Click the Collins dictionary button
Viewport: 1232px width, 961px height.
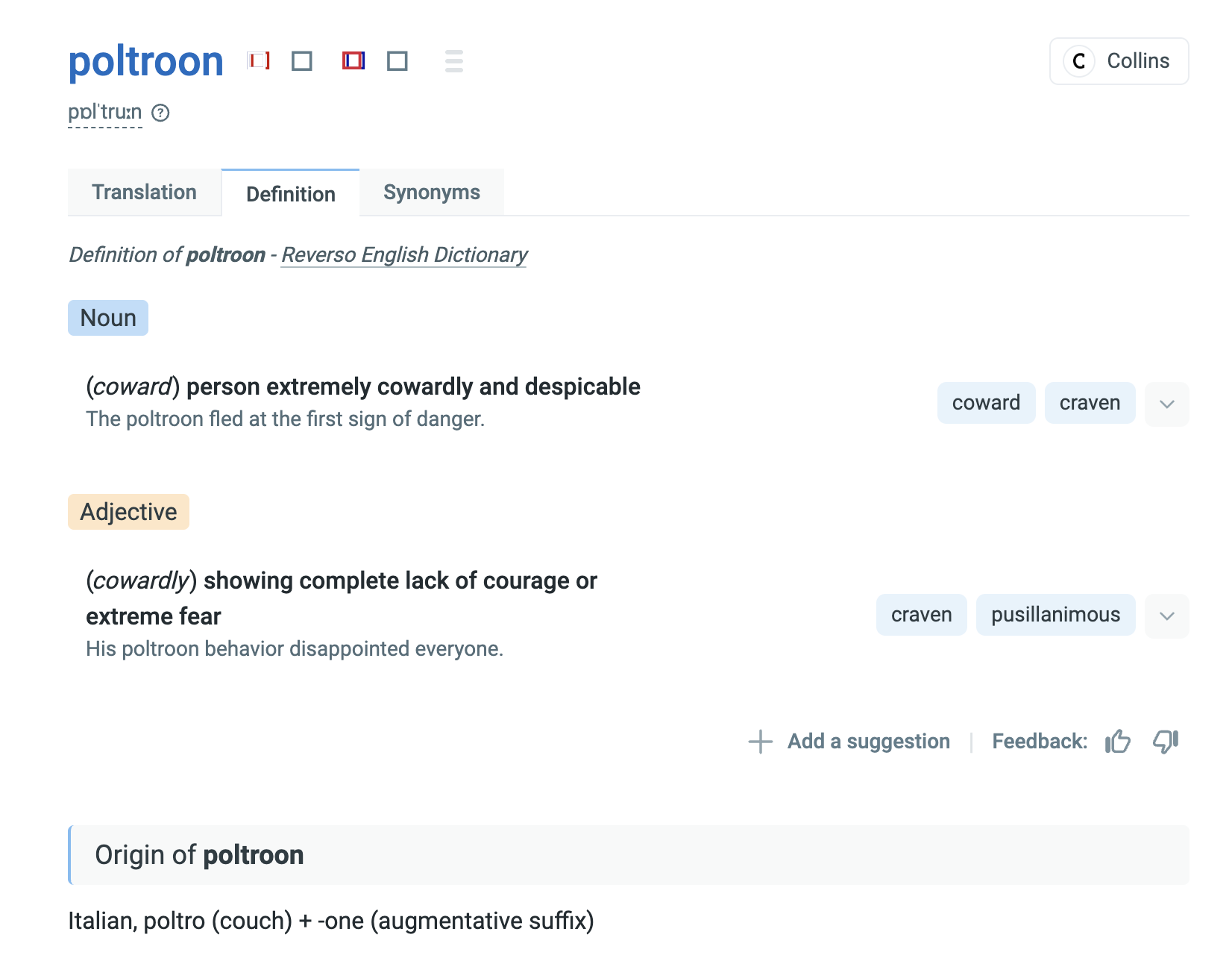click(1119, 61)
